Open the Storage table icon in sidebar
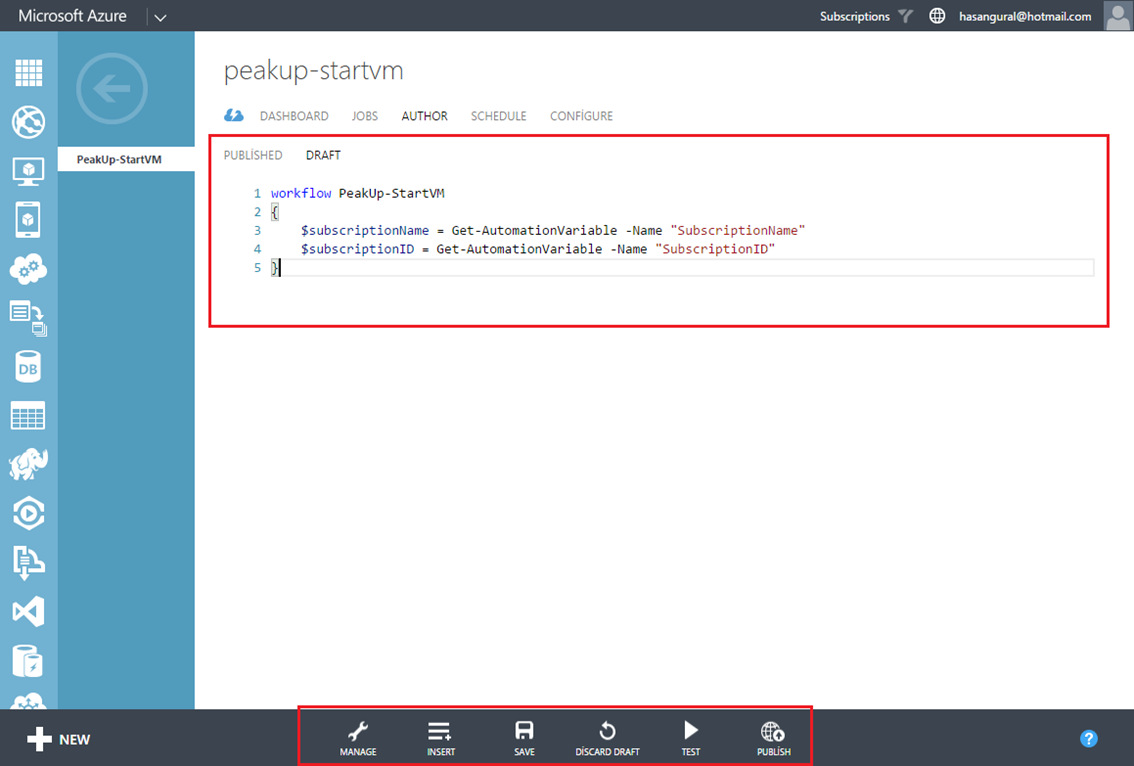Viewport: 1134px width, 766px height. tap(28, 416)
